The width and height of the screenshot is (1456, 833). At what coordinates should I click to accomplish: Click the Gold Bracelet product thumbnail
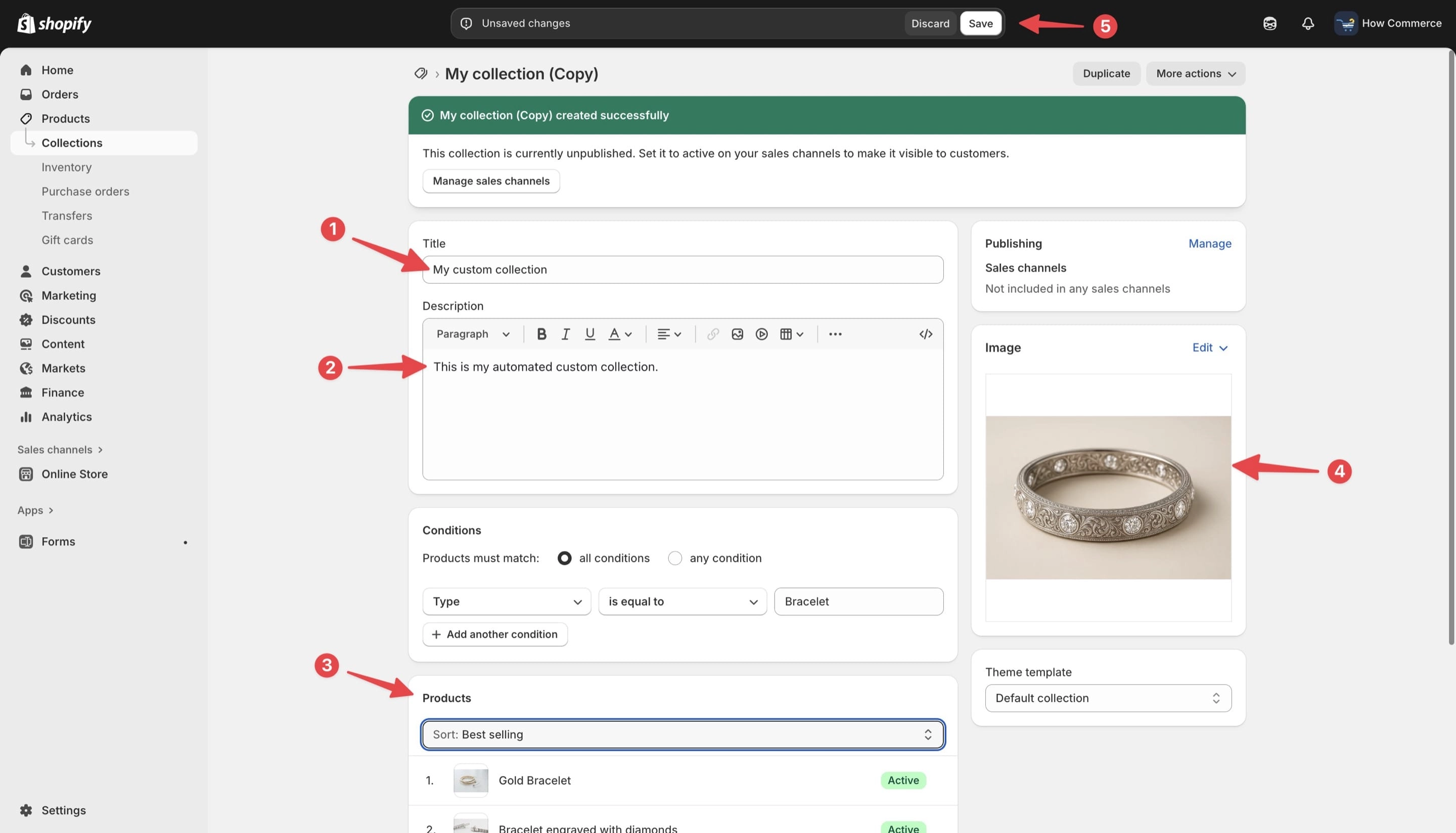(471, 780)
